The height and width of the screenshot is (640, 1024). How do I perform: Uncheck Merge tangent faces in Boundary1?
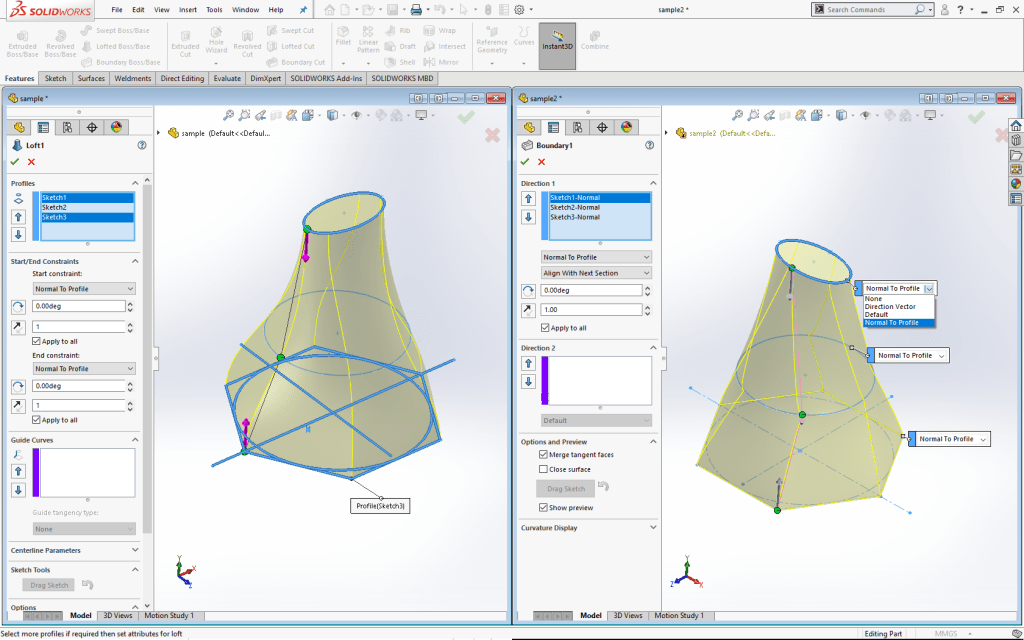coord(542,454)
